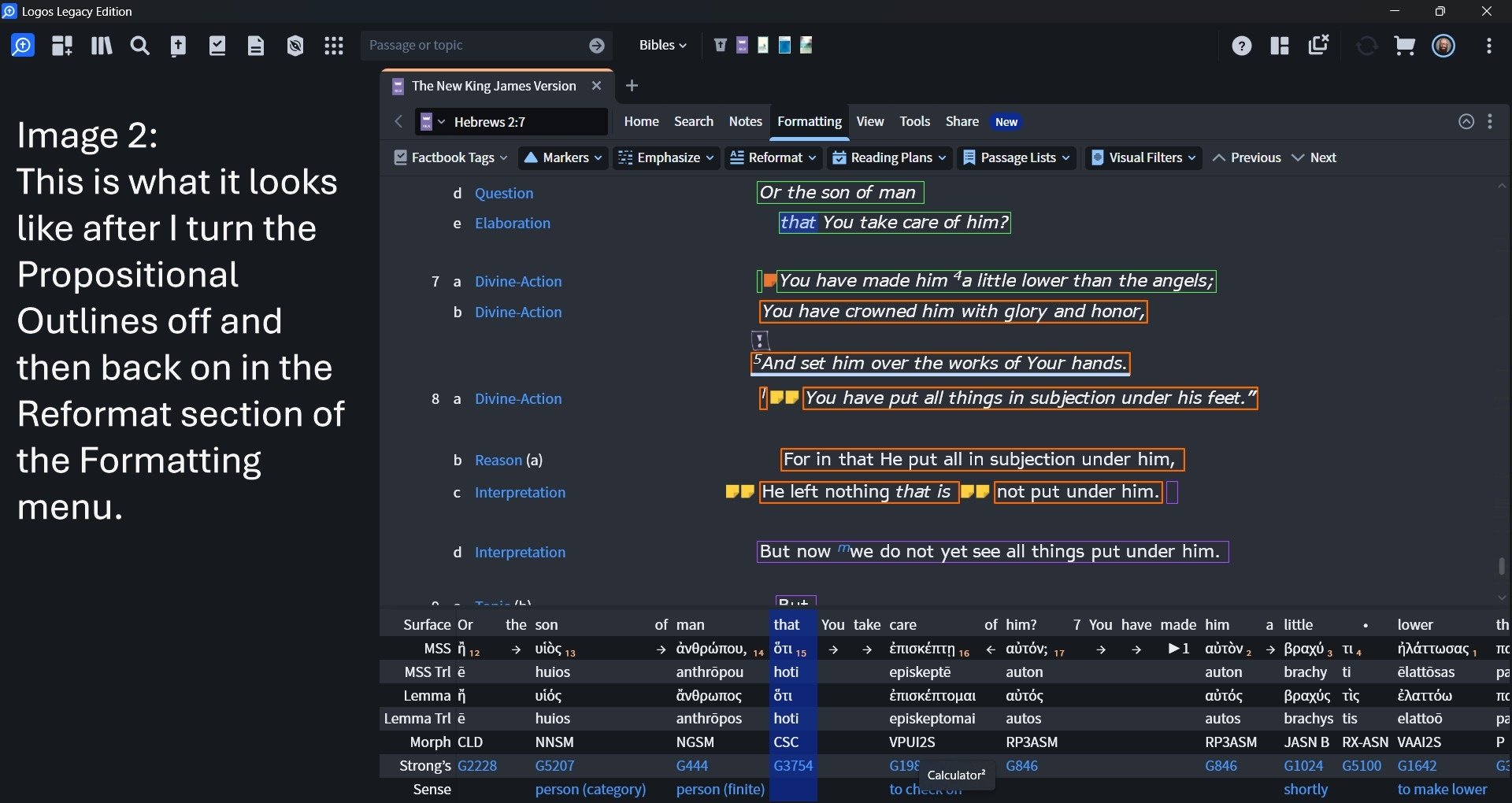Viewport: 1512px width, 803px height.
Task: Click the Divine-Action label for verse 8a
Action: click(518, 398)
